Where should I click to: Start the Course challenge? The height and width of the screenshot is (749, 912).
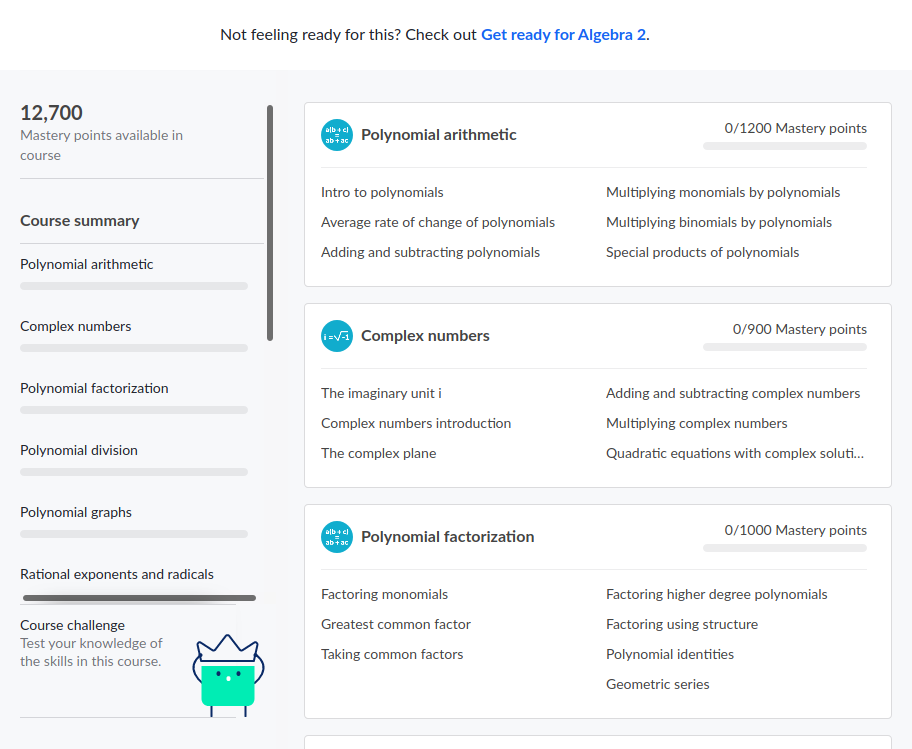(72, 625)
